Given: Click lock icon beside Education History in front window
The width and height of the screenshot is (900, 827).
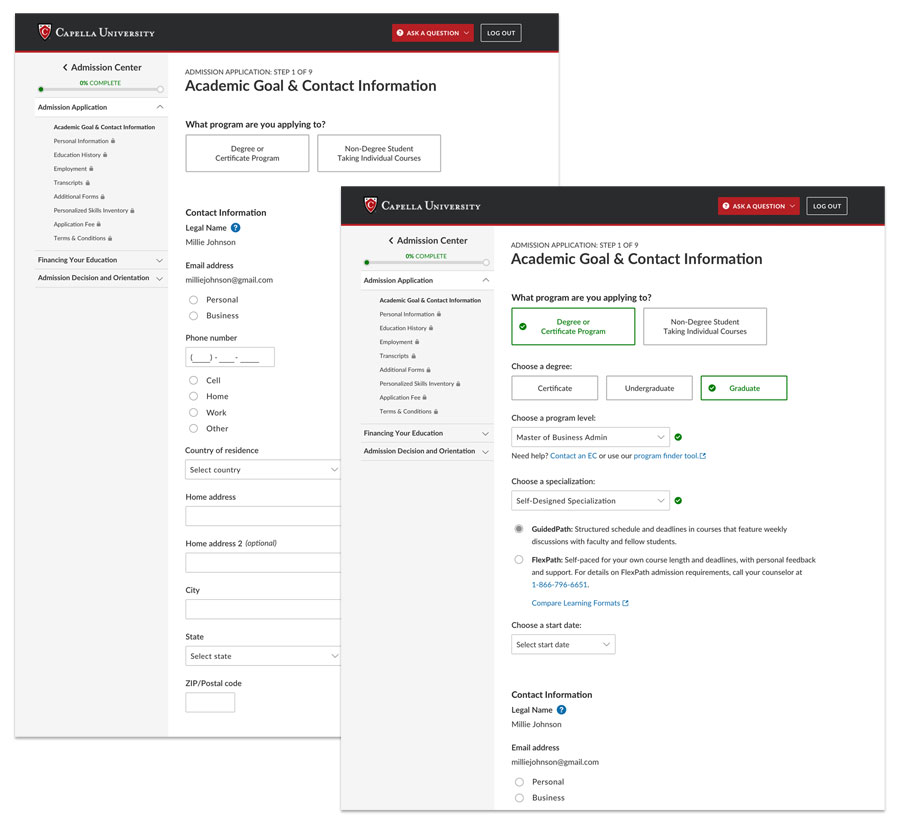Looking at the screenshot, I should [431, 328].
